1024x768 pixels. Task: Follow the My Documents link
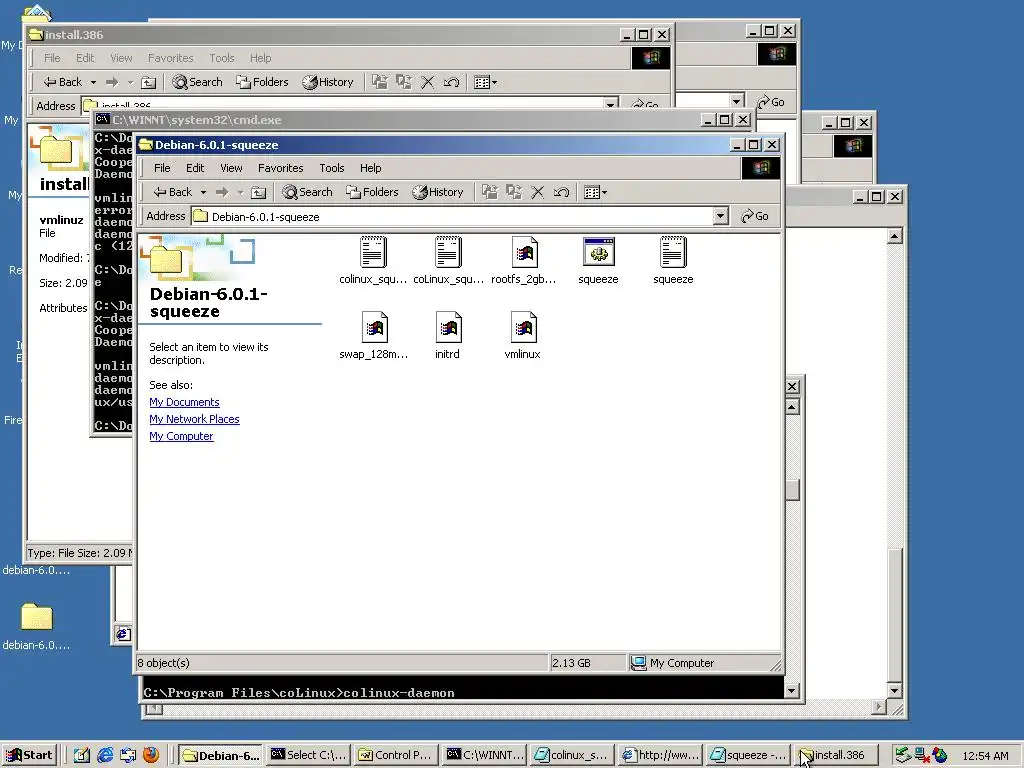[x=184, y=402]
